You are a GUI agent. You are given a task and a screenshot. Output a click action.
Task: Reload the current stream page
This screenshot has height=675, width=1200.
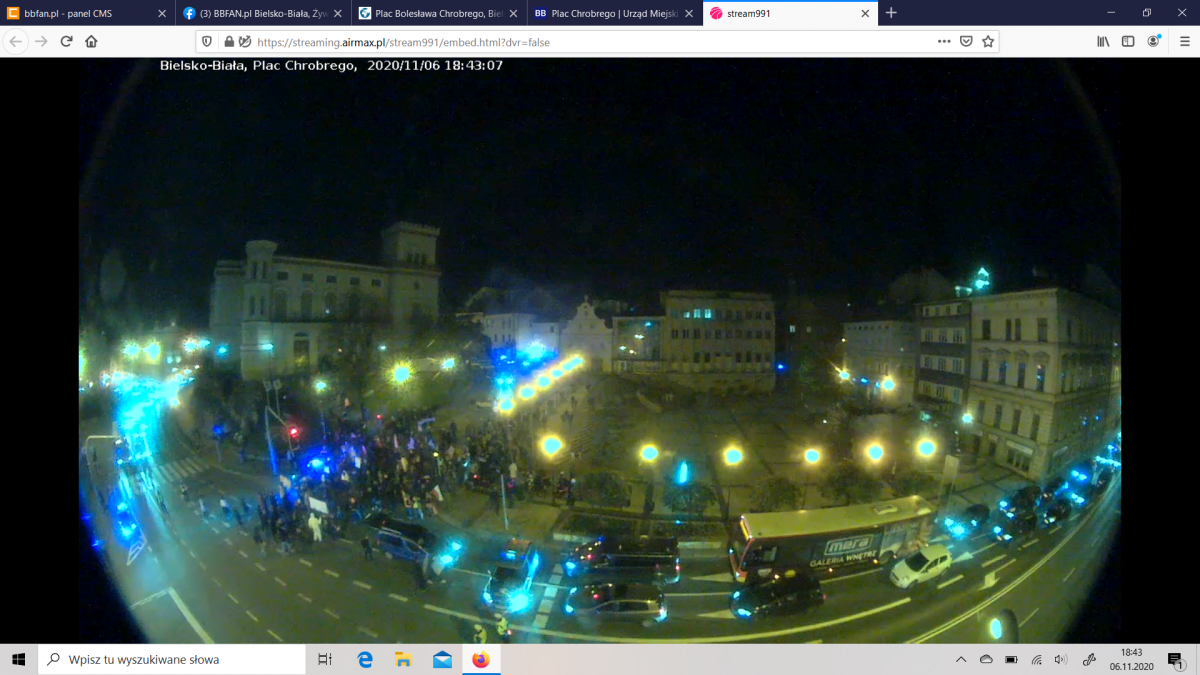(67, 42)
